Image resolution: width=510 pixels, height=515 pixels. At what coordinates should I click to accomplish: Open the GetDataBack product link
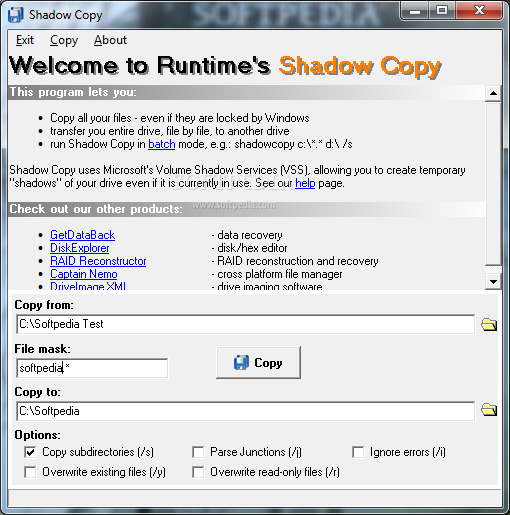[83, 235]
